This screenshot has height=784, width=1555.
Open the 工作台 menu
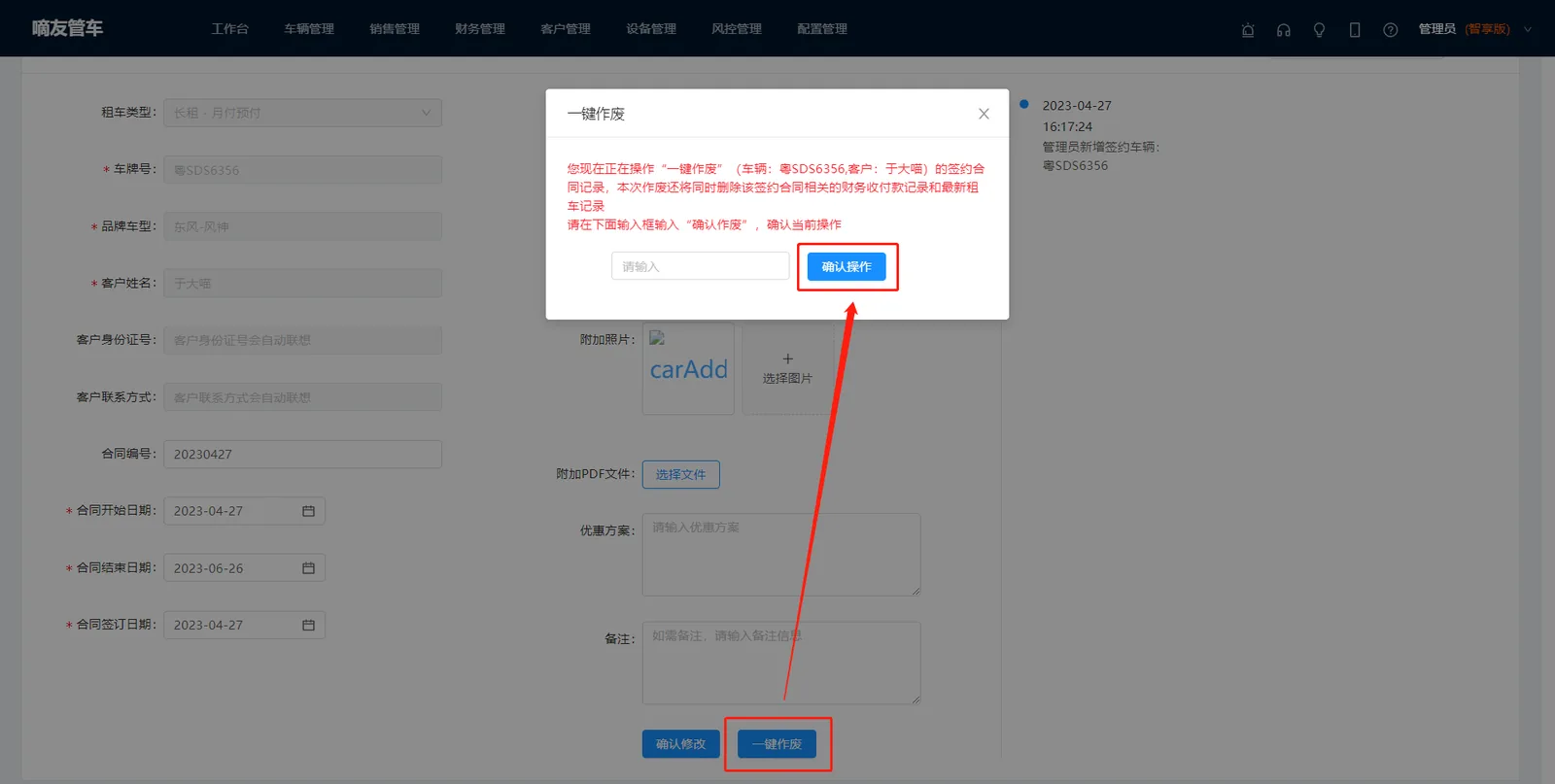tap(230, 29)
